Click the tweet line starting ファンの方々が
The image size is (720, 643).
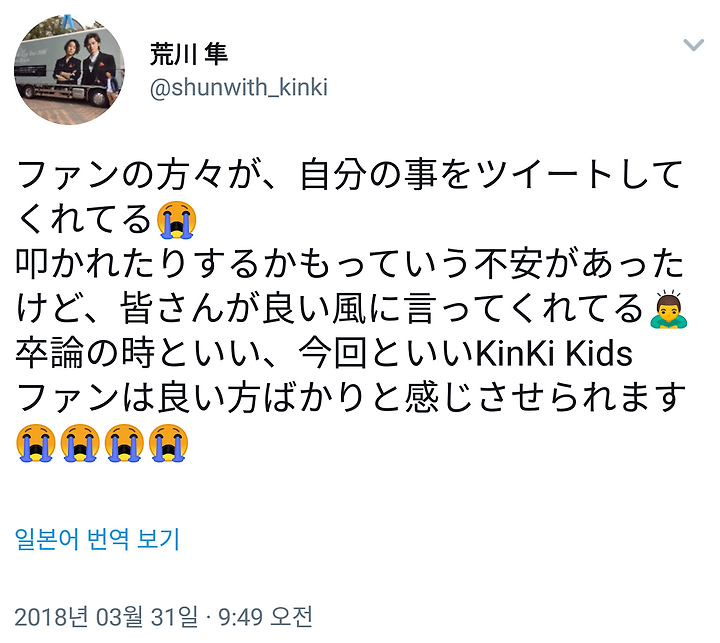[349, 175]
